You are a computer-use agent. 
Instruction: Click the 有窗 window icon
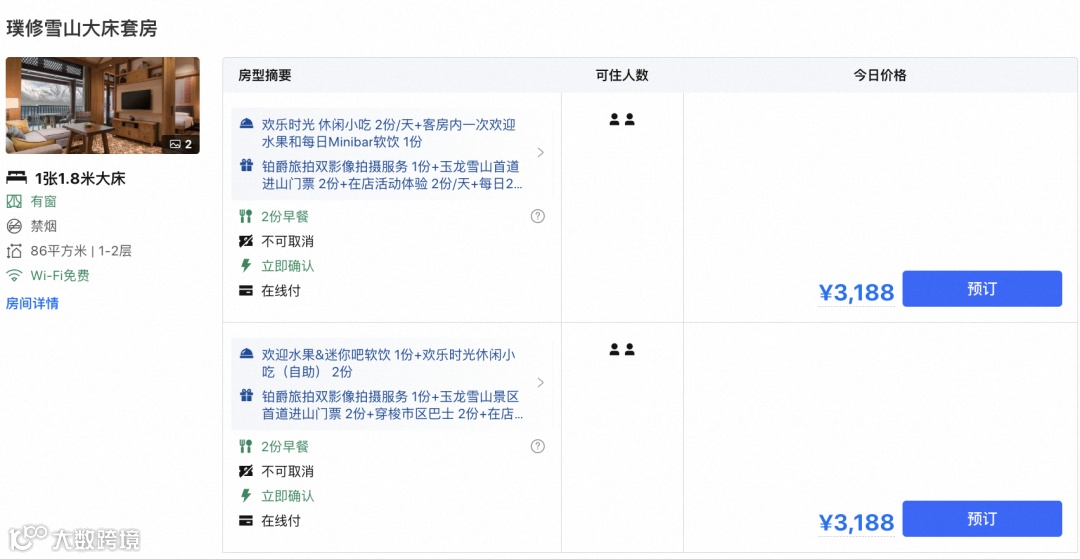click(14, 202)
